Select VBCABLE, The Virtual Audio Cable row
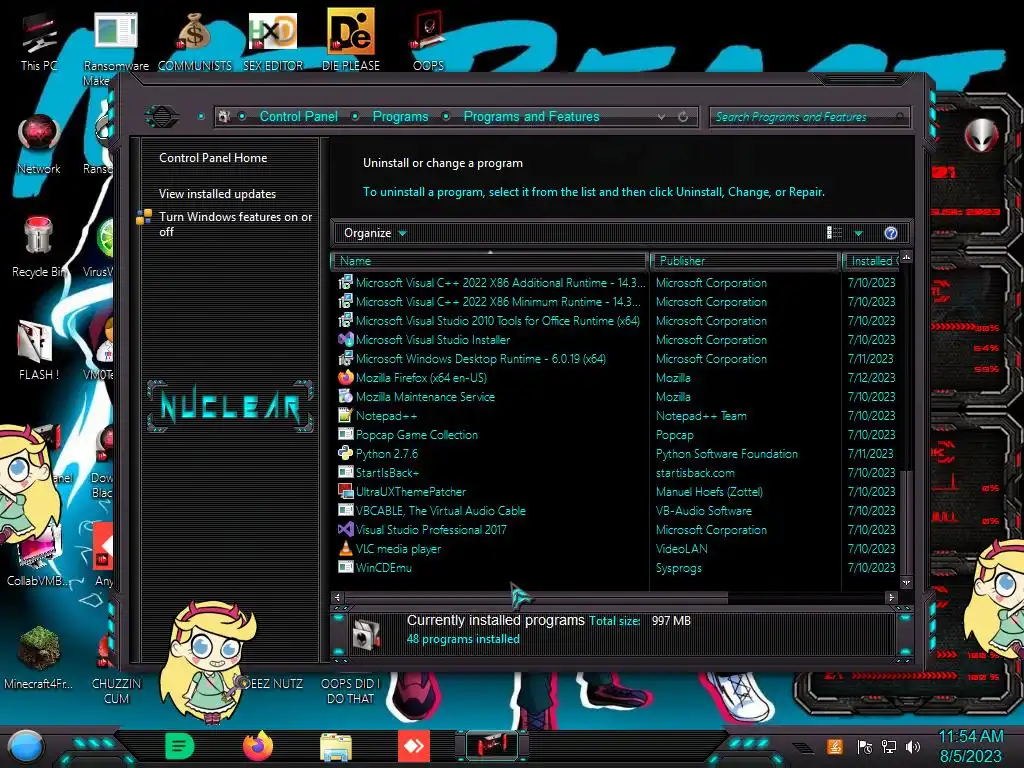 tap(617, 511)
